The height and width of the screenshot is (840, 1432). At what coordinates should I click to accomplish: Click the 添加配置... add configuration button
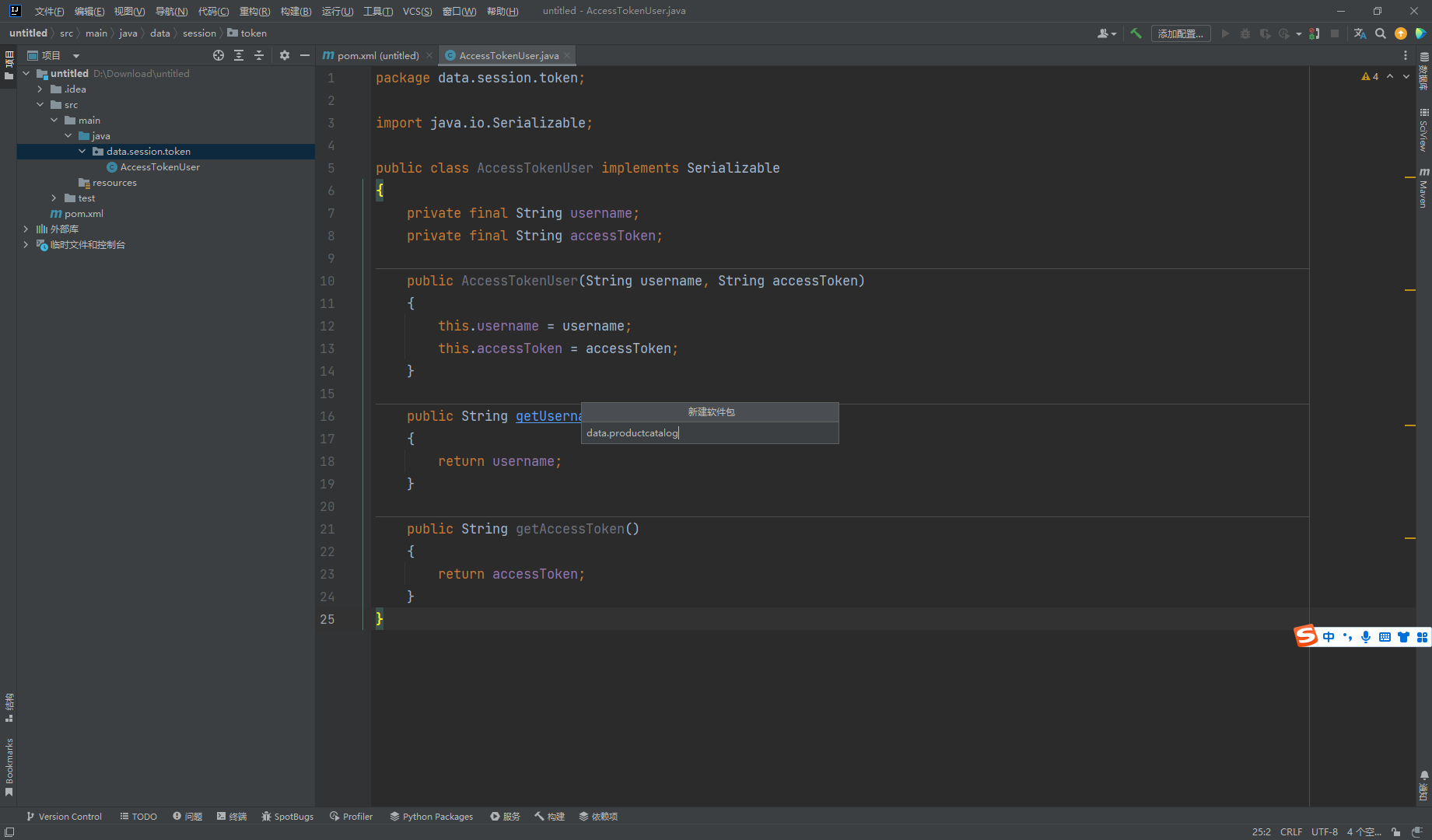[1180, 33]
